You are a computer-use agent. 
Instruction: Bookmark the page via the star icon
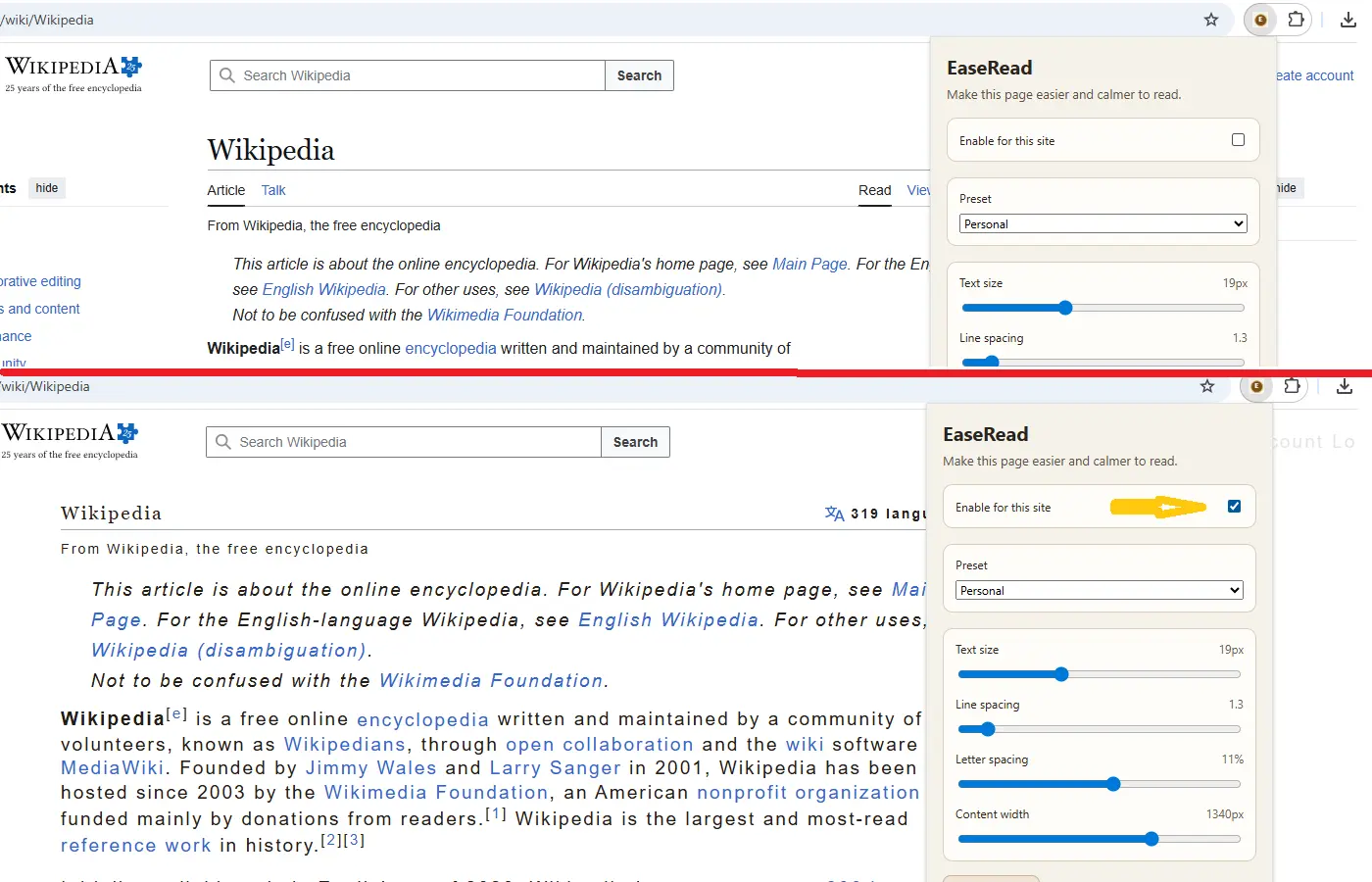(1211, 20)
